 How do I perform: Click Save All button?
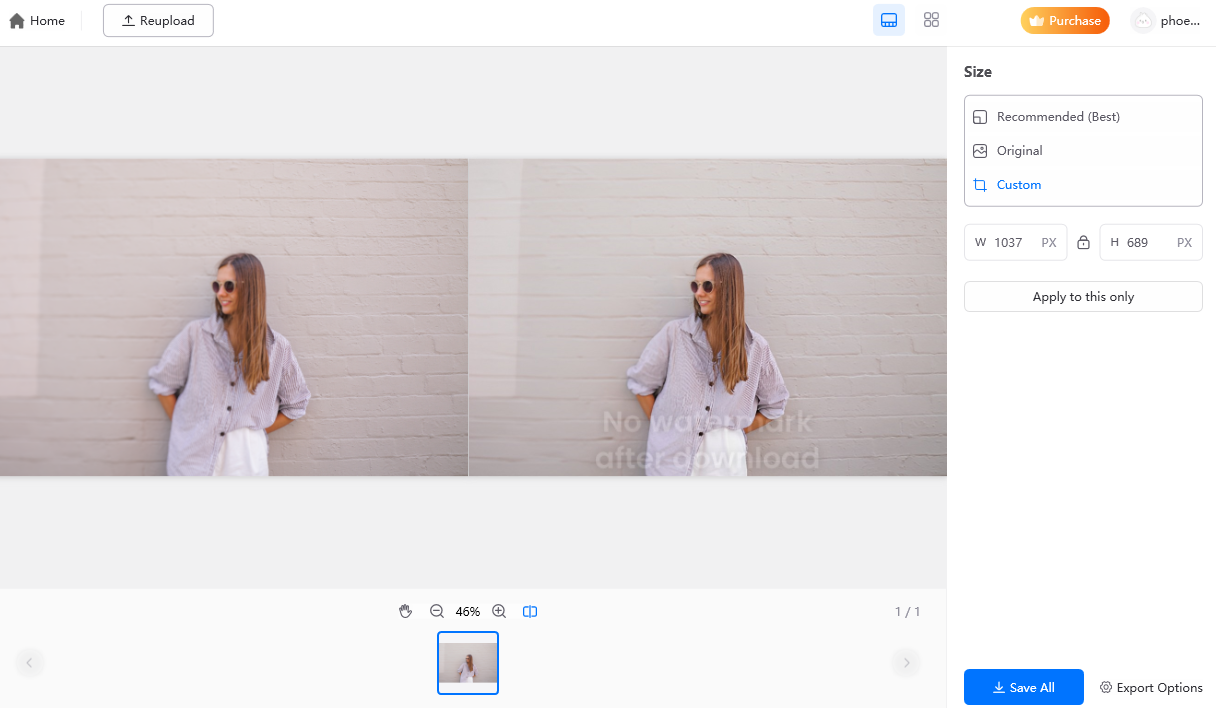1023,687
